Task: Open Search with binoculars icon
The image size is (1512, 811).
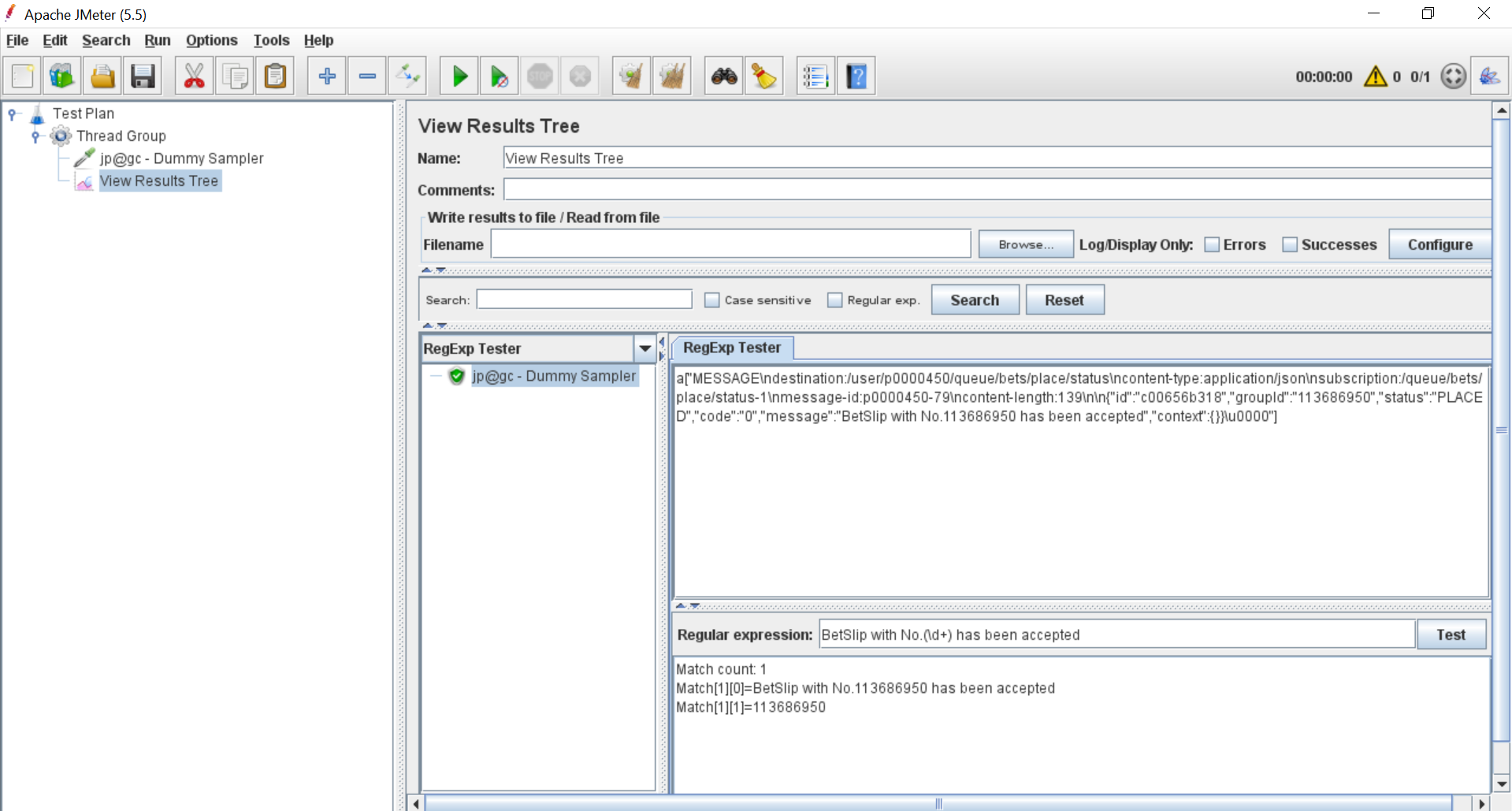Action: pos(724,76)
